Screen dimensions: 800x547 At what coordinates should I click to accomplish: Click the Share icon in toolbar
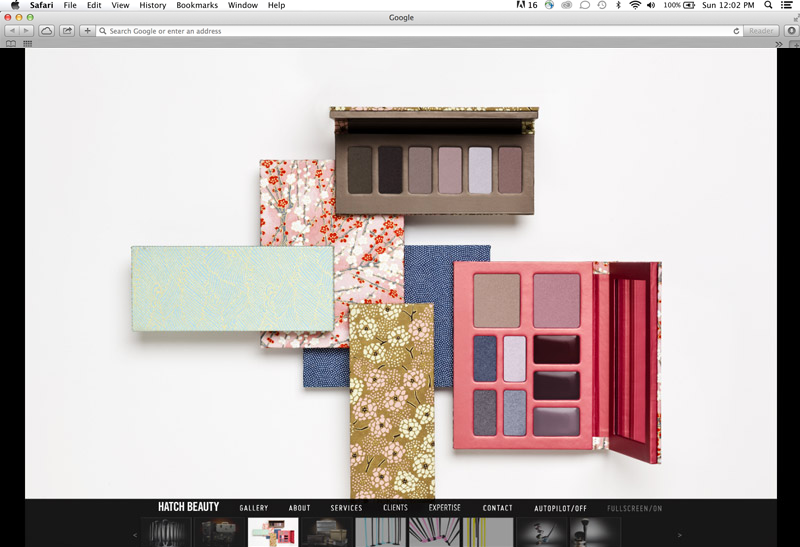click(x=67, y=31)
